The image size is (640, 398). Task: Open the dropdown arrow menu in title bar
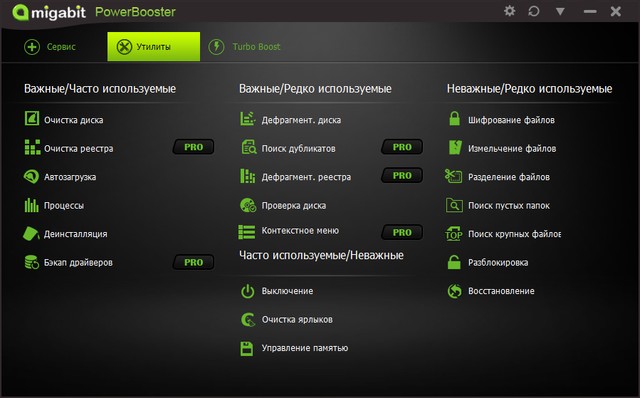[560, 11]
